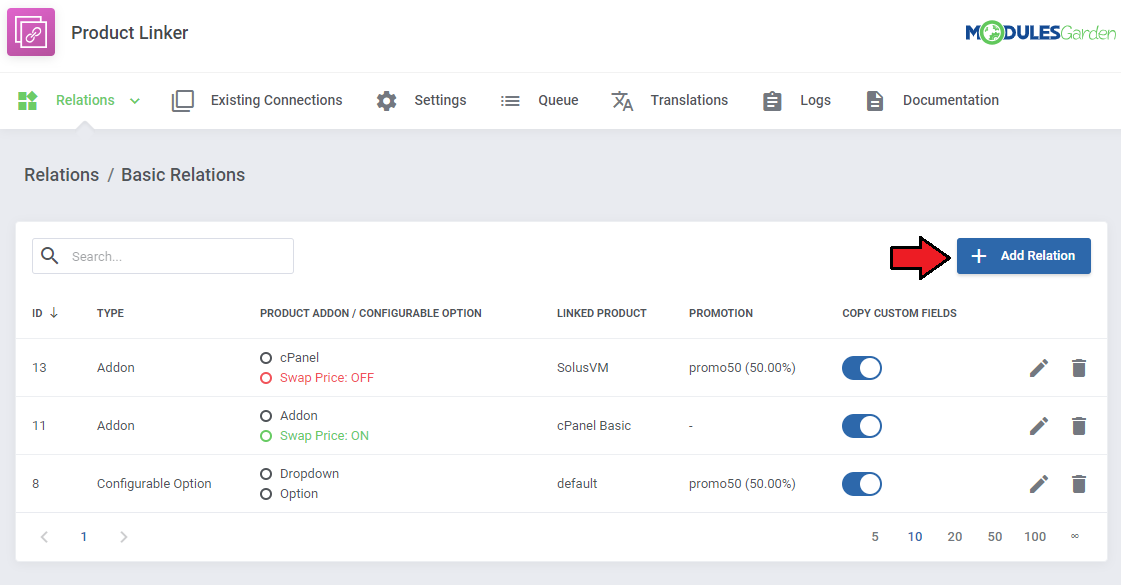The height and width of the screenshot is (585, 1121).
Task: Click promo50 promotion in row 13
Action: [742, 368]
